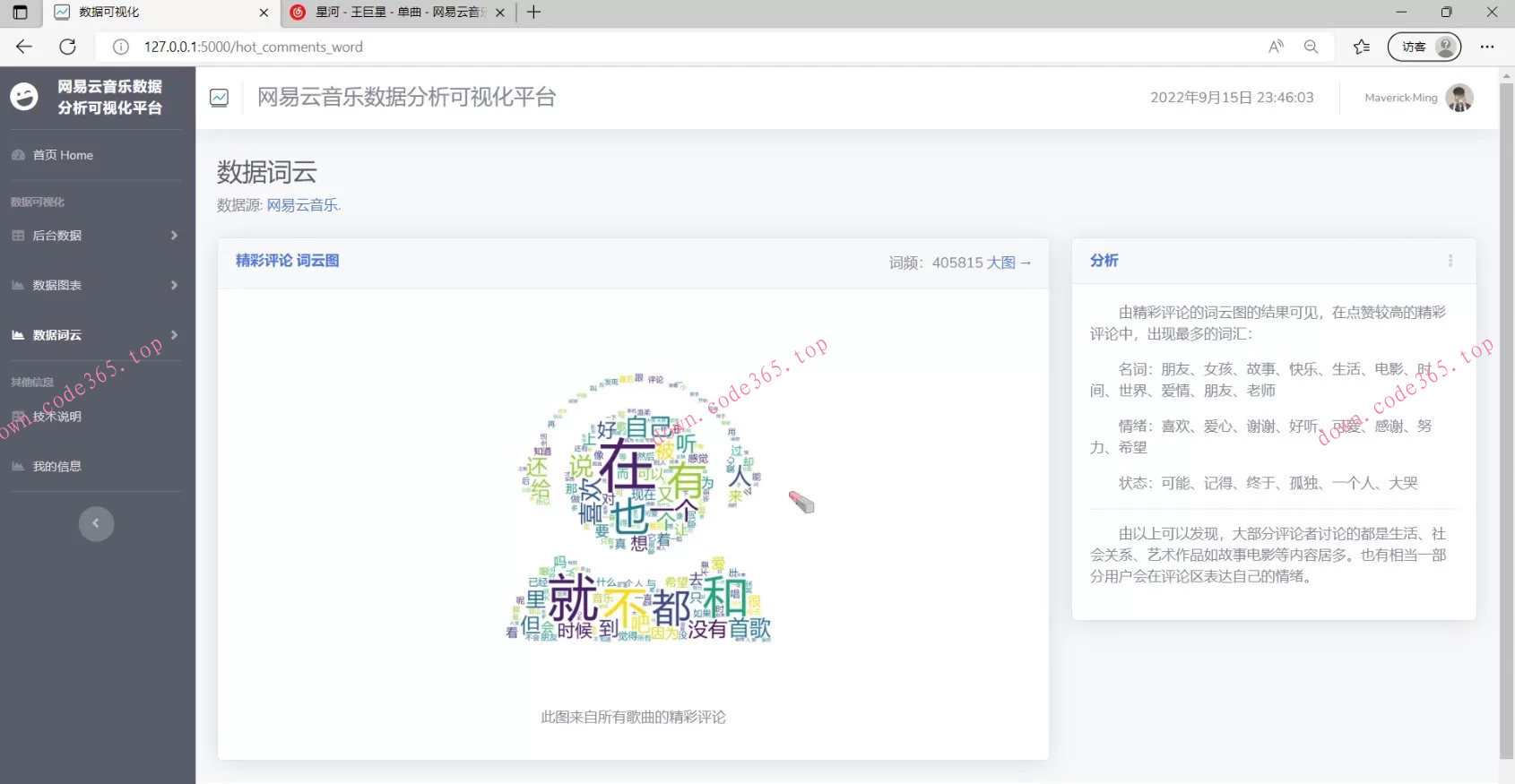The height and width of the screenshot is (784, 1515).
Task: Switch to the 数据可视化 browser tab
Action: tap(161, 13)
